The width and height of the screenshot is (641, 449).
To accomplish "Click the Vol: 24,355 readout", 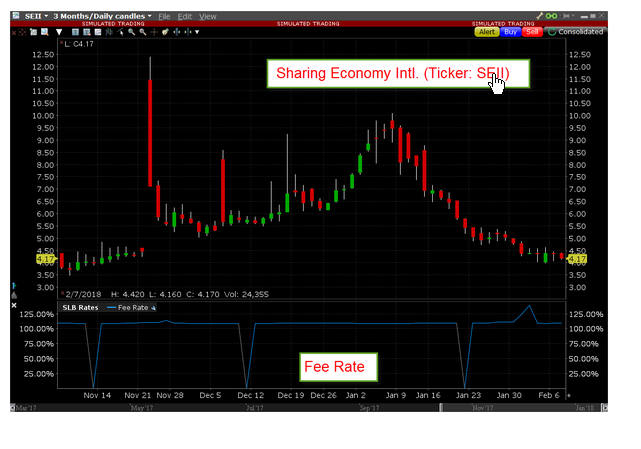I will click(246, 294).
